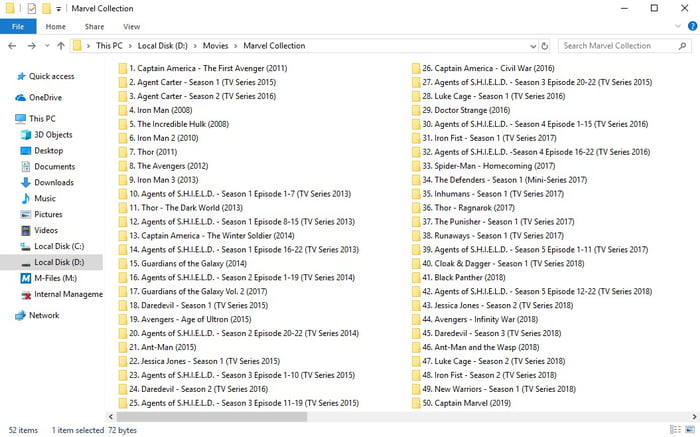The width and height of the screenshot is (700, 437).
Task: Click the Properties quick access toolbar icon
Action: (x=31, y=8)
